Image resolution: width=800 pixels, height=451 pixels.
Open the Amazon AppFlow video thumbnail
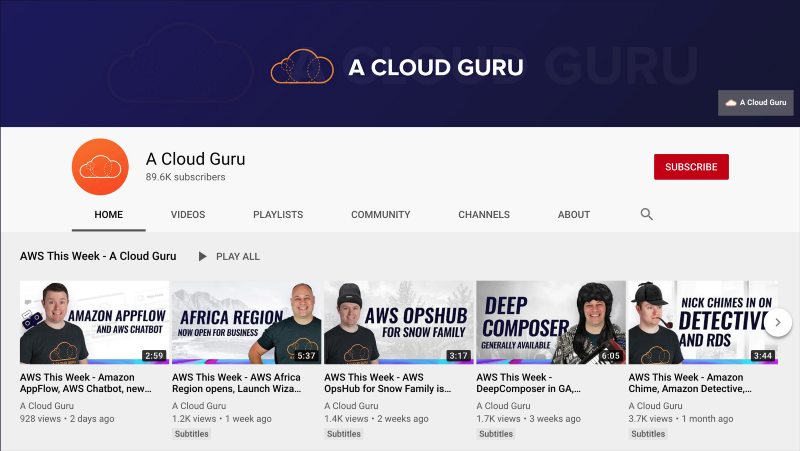94,322
